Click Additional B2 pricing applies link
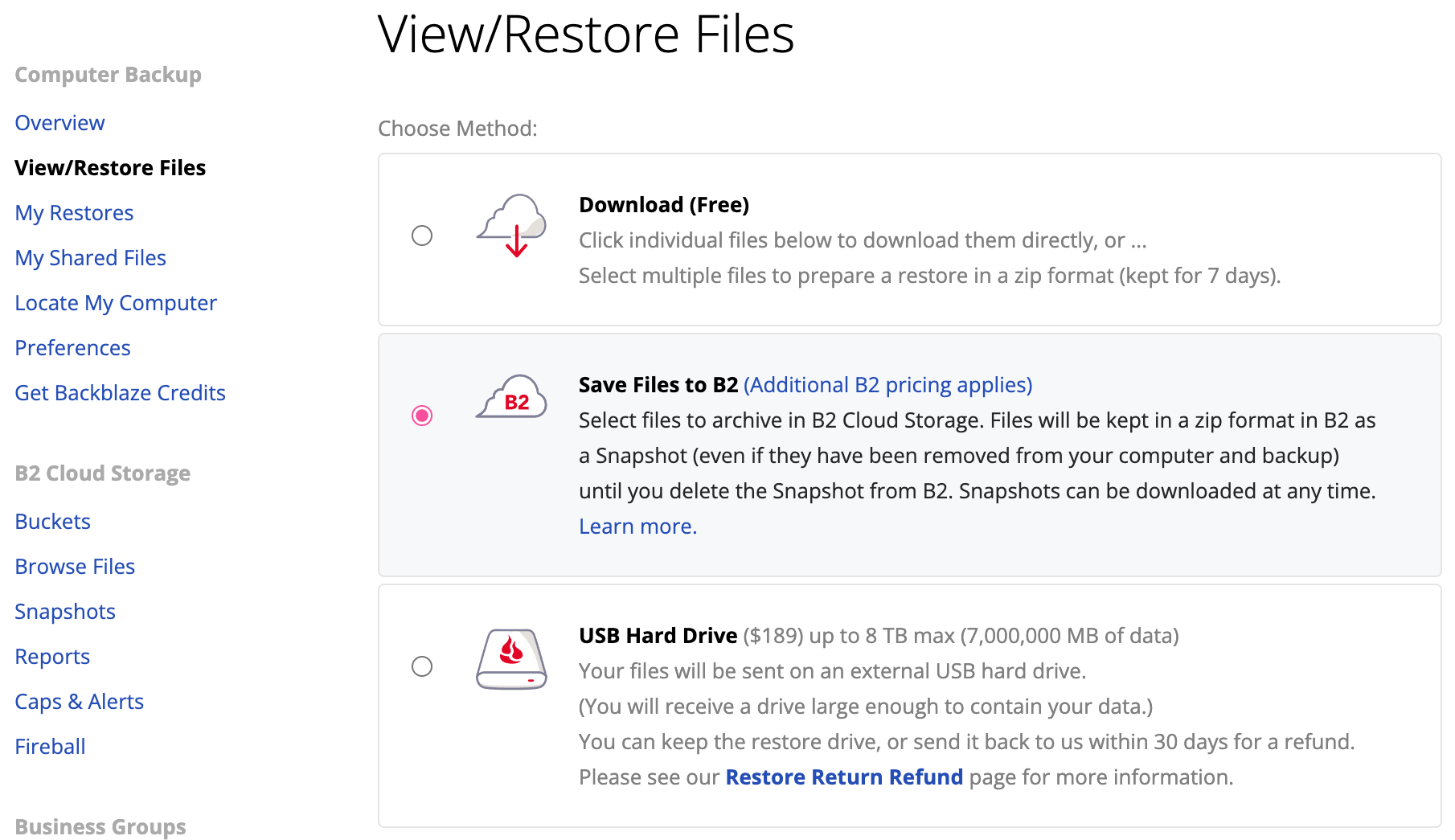The width and height of the screenshot is (1455, 840). [x=888, y=385]
